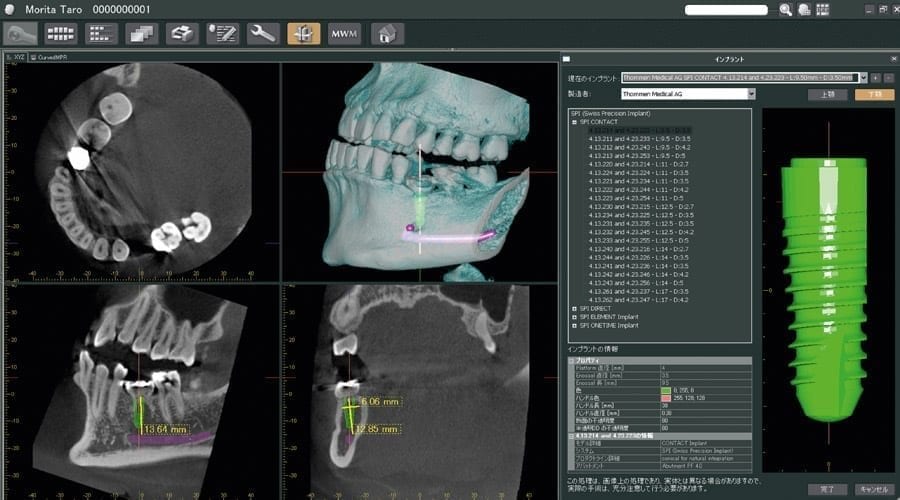Select the highlighted implant planning tool

(x=303, y=34)
